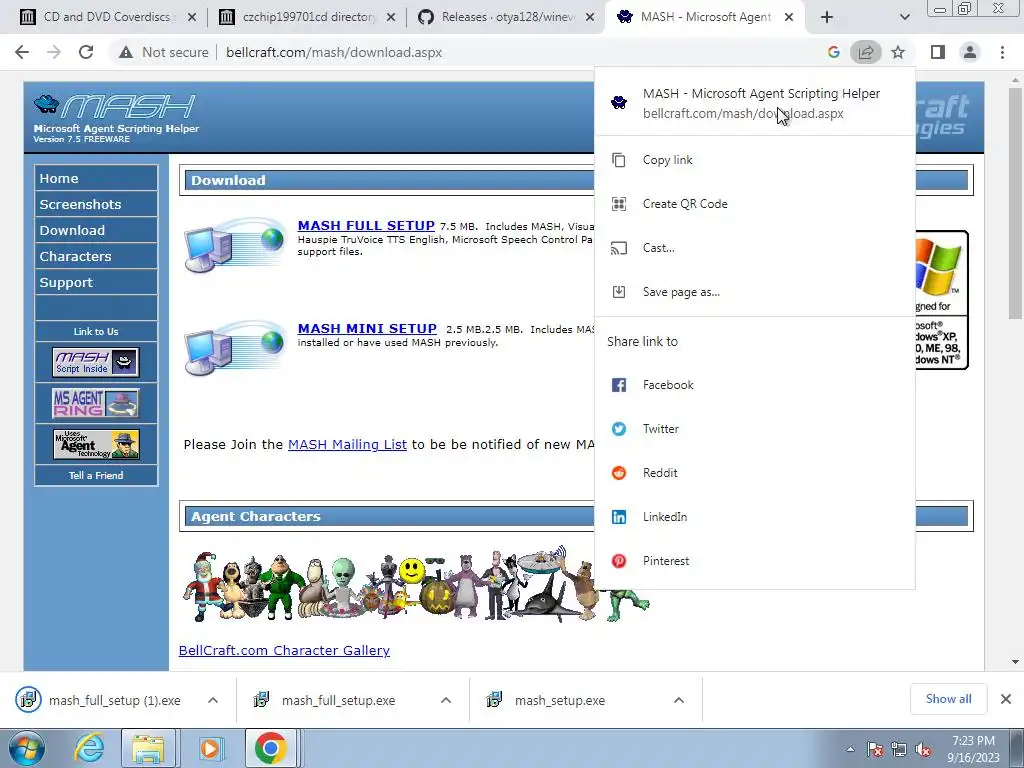The image size is (1024, 768).
Task: Click the agent characters group image
Action: point(415,585)
